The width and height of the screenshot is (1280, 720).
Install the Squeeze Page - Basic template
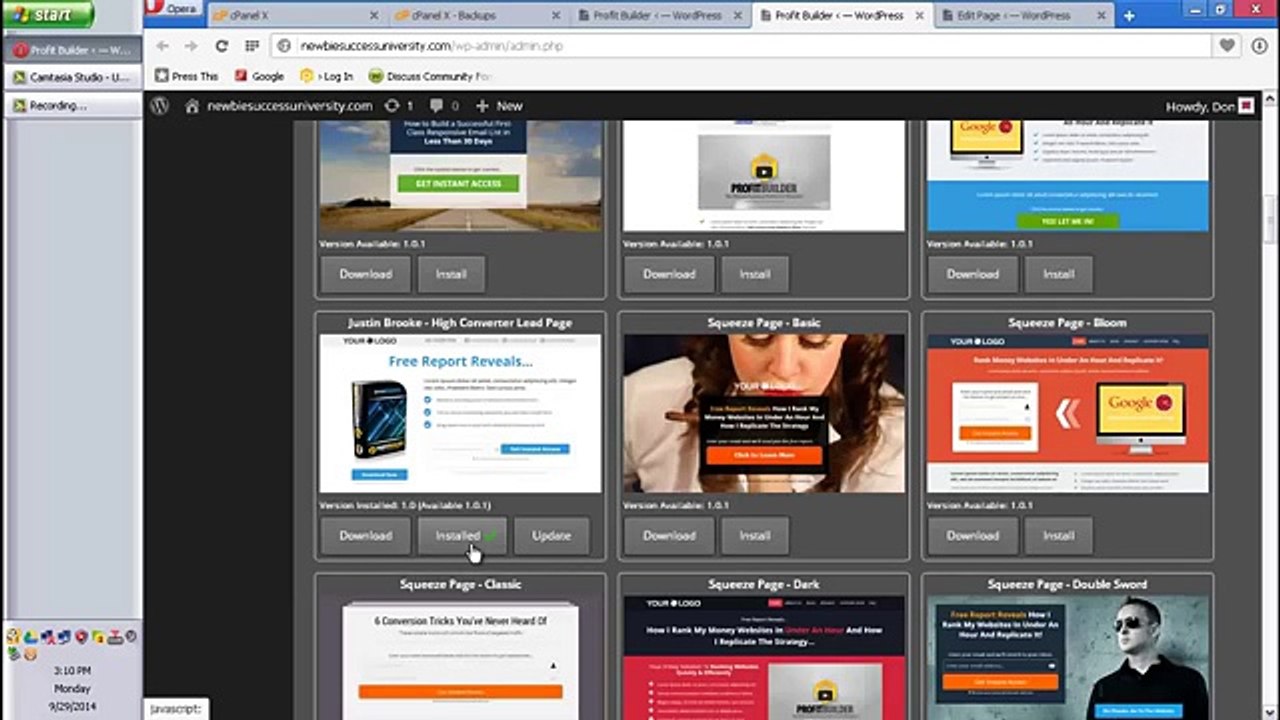(755, 536)
